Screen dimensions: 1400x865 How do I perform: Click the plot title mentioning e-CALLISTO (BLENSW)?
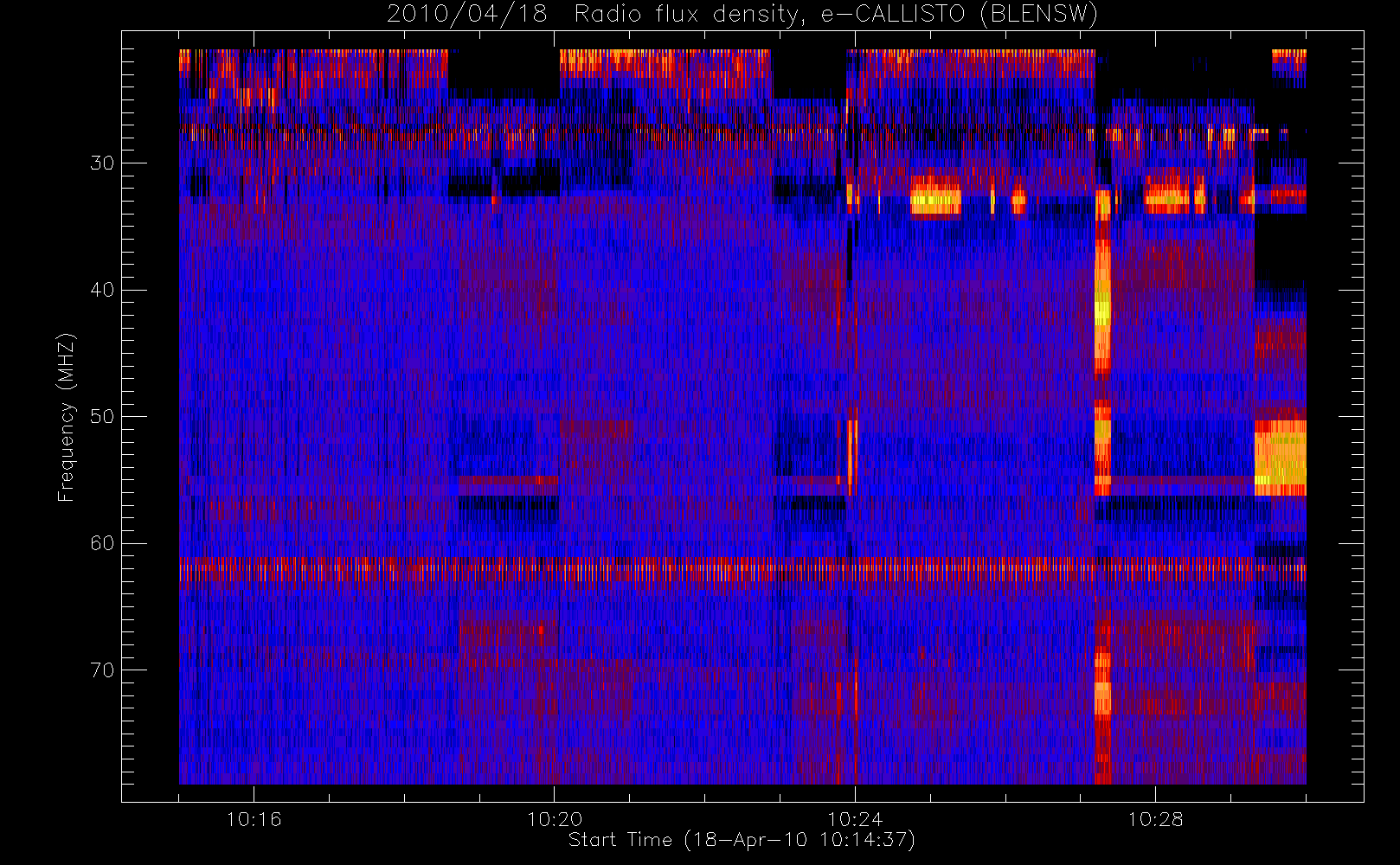[x=742, y=15]
